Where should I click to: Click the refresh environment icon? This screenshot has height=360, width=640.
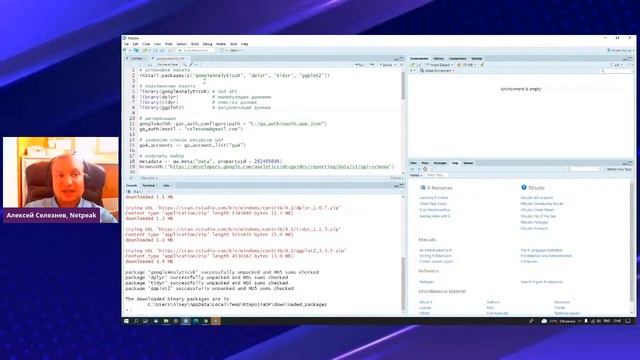(629, 64)
